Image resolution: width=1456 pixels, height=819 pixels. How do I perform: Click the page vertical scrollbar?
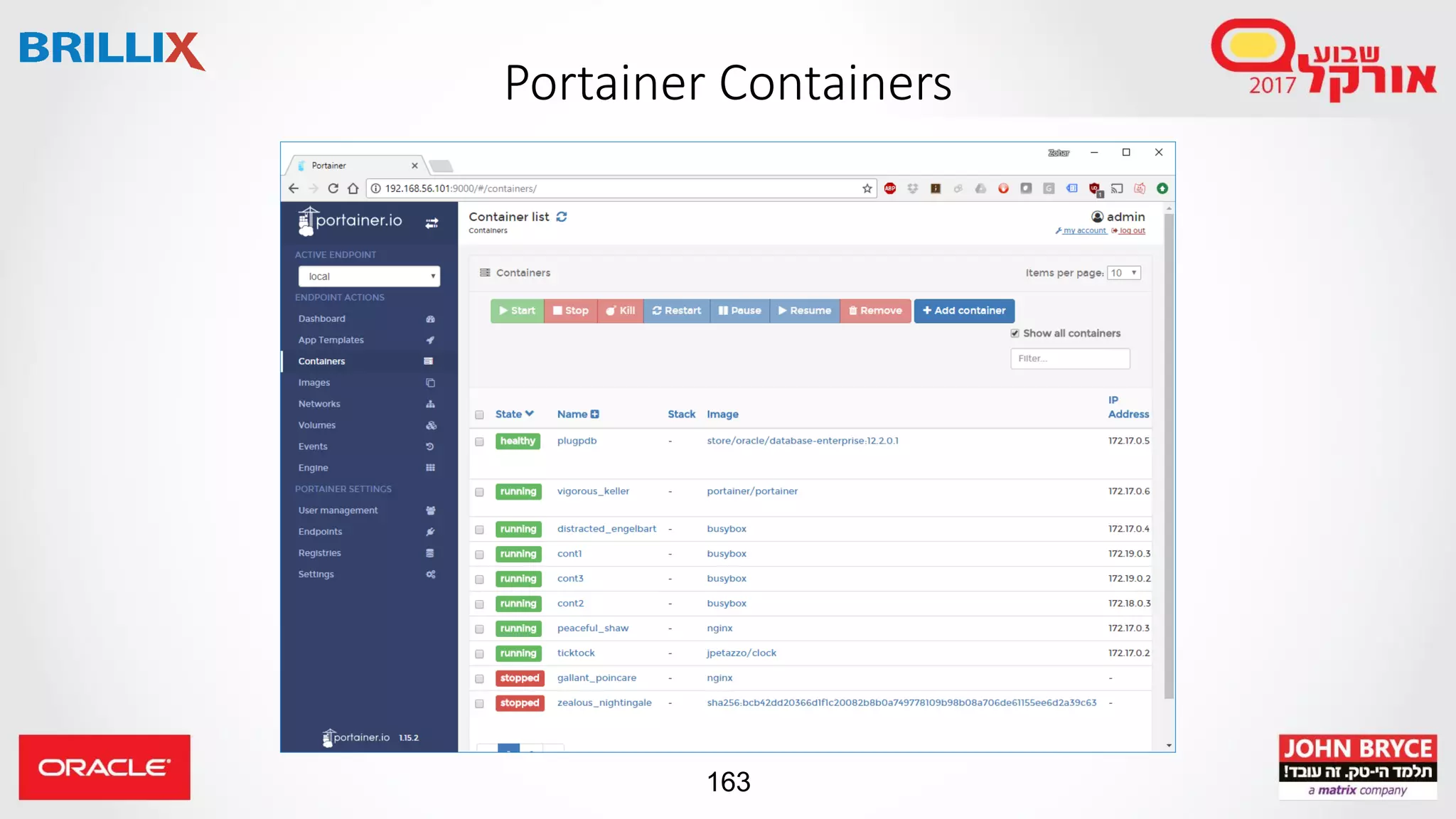[x=1169, y=455]
